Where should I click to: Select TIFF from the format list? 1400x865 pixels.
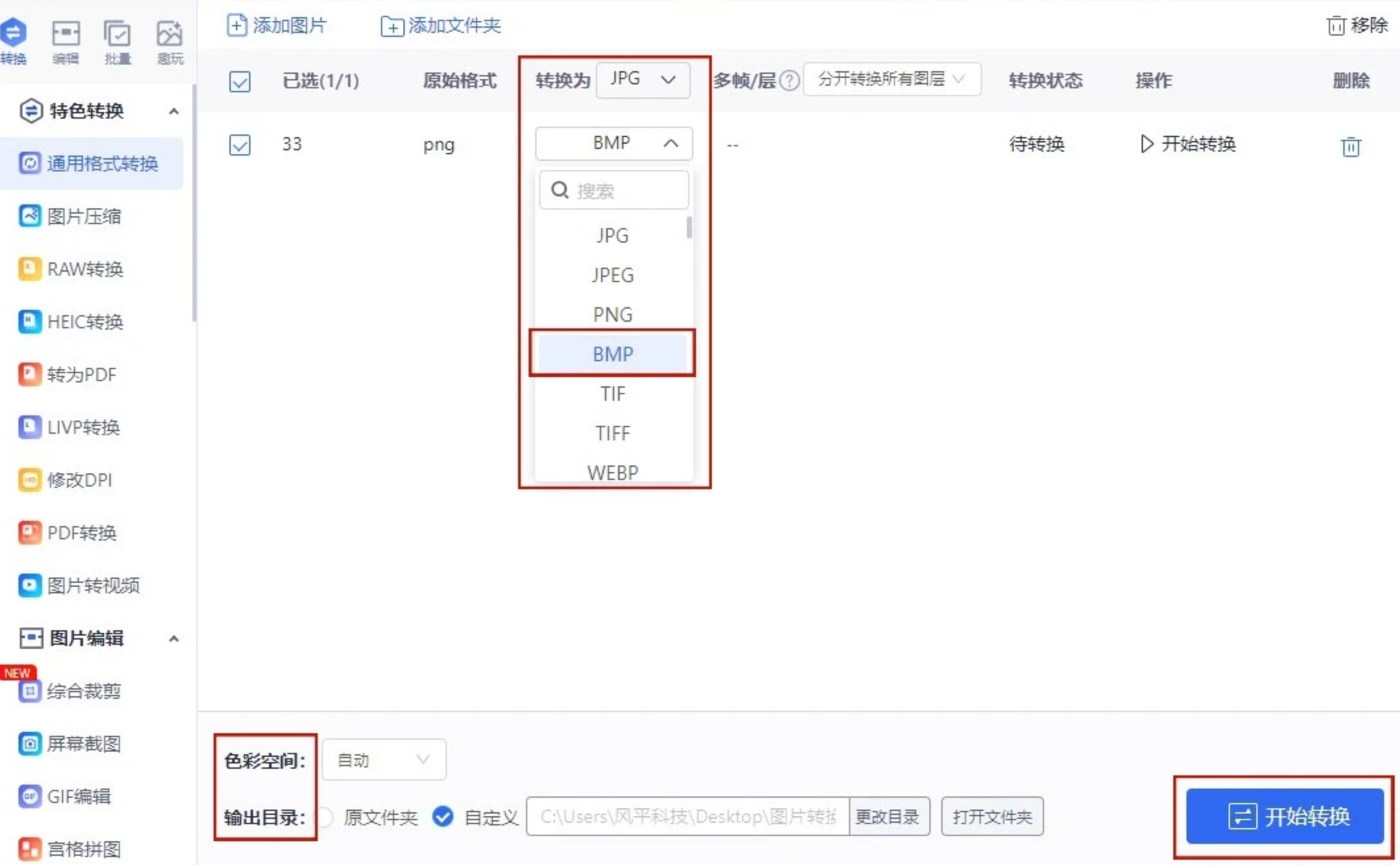612,433
